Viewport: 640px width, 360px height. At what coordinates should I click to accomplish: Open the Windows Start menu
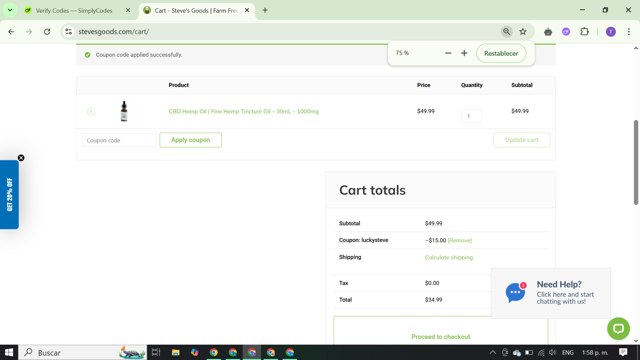pos(9,352)
